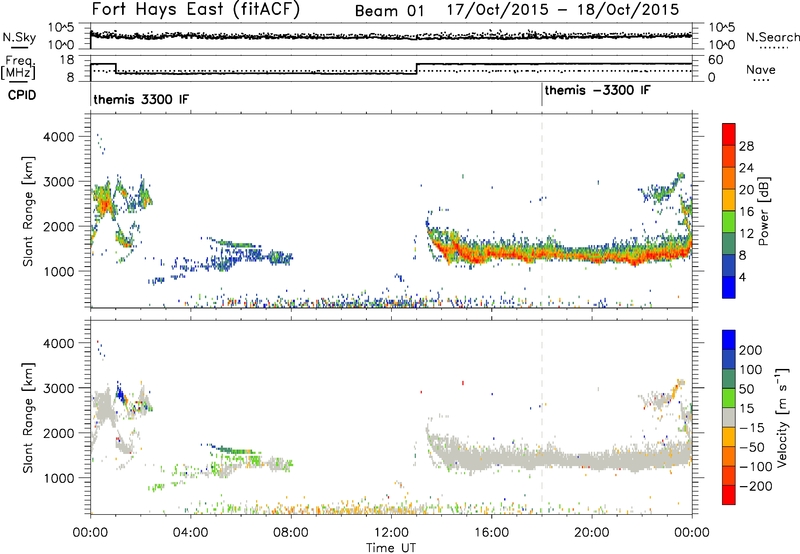Click the '28' value on power scale
The height and width of the screenshot is (554, 800).
746,146
